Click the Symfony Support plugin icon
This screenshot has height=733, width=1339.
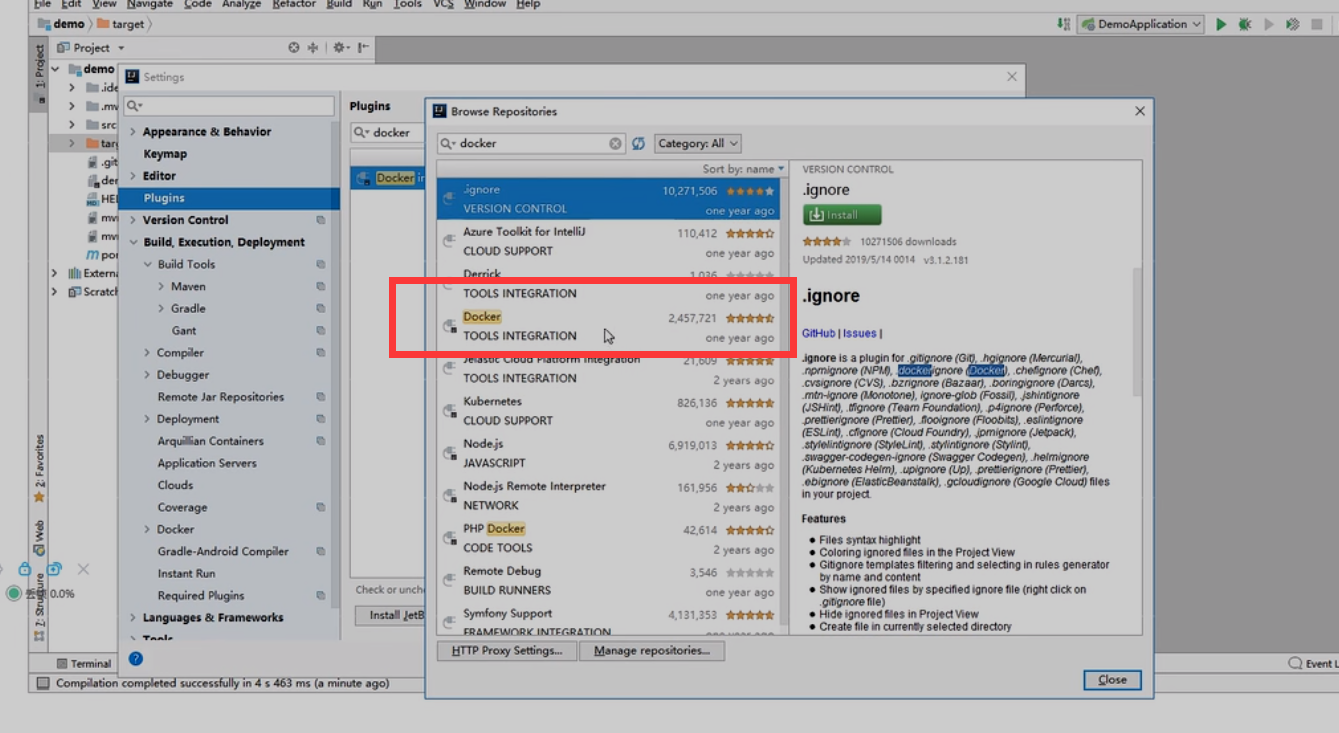pos(450,622)
